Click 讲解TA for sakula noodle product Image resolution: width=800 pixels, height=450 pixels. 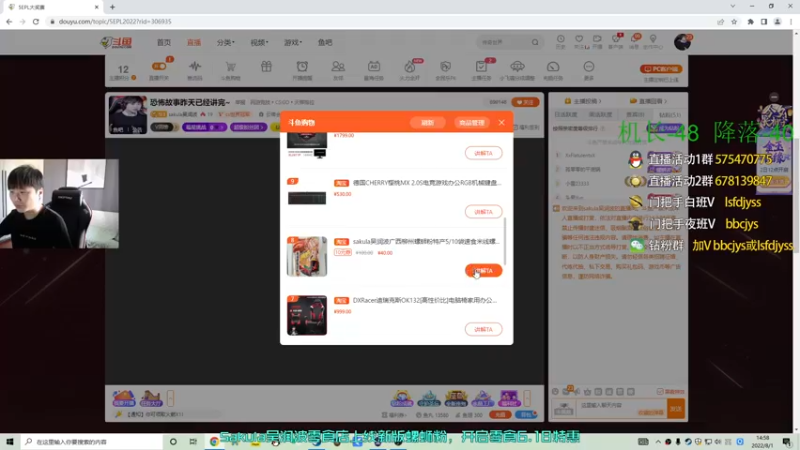(x=483, y=270)
